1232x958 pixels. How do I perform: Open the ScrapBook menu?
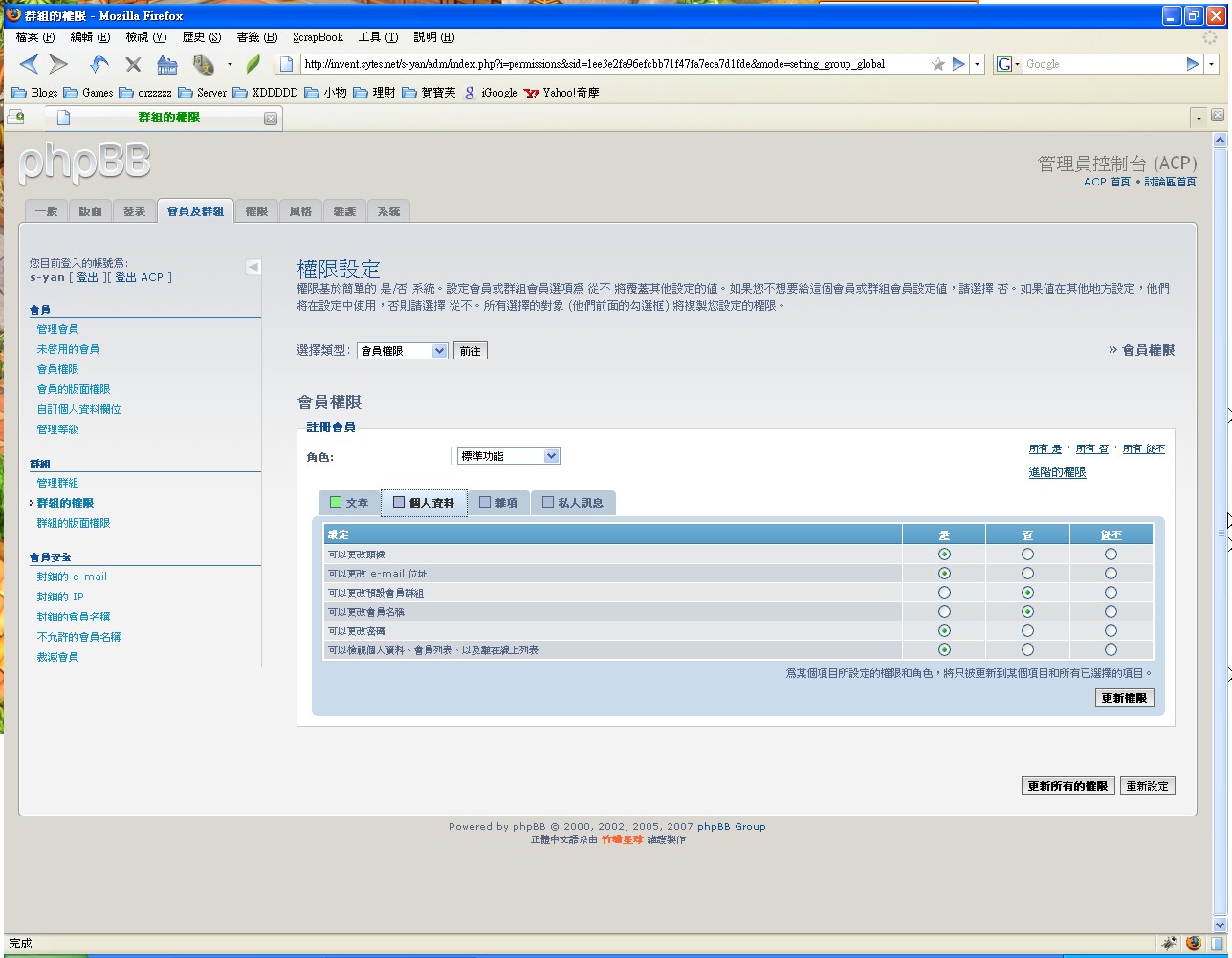319,37
